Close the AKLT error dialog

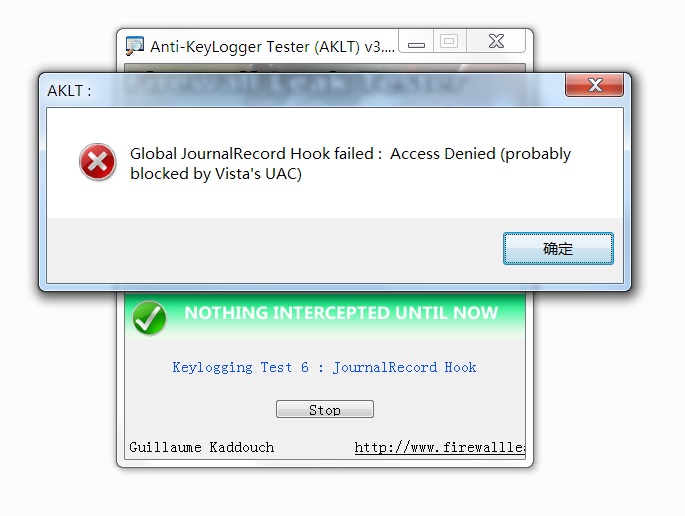click(594, 85)
